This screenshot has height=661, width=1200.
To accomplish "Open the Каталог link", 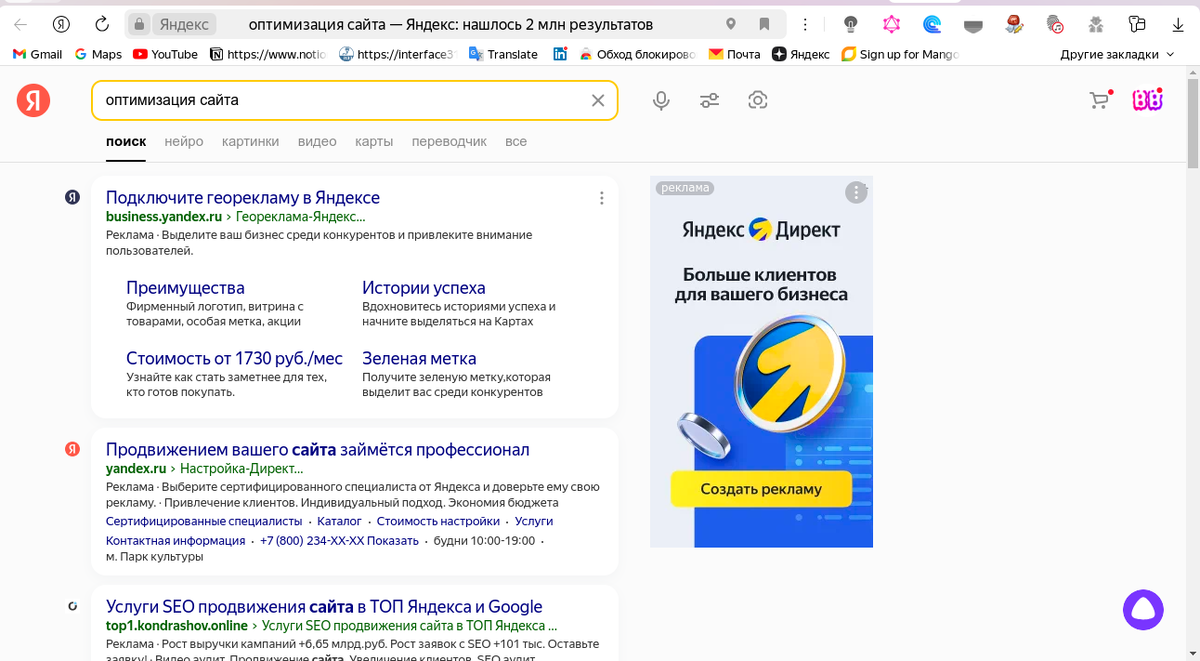I will tap(339, 521).
